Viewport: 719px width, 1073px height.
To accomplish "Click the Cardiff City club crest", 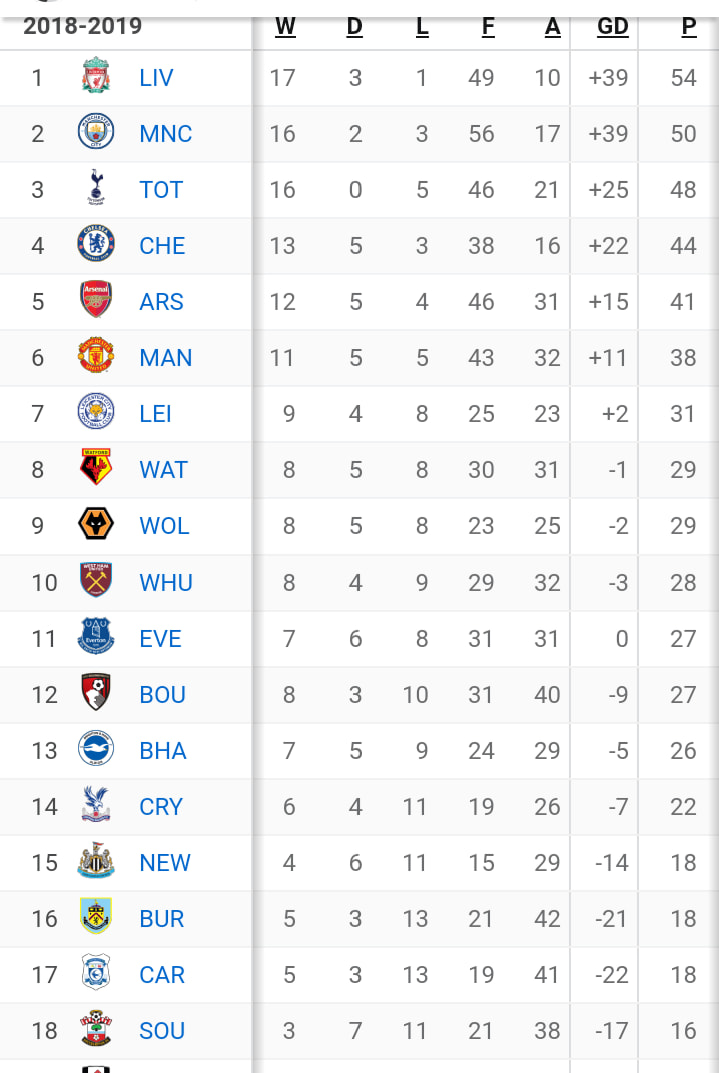I will click(x=96, y=972).
